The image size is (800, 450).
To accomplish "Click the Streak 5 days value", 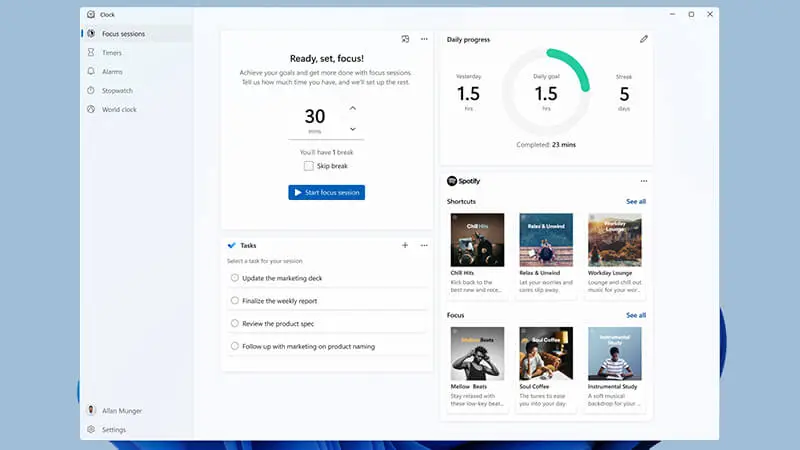I will (624, 93).
